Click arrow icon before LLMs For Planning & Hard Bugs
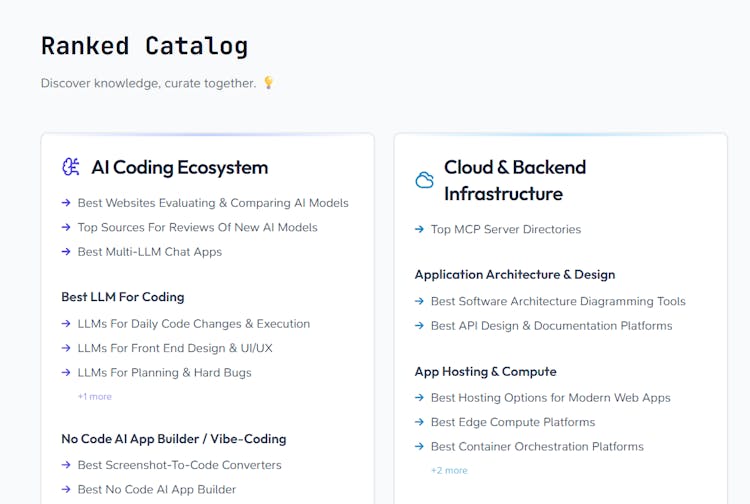Screen dimensions: 750x504 66,373
